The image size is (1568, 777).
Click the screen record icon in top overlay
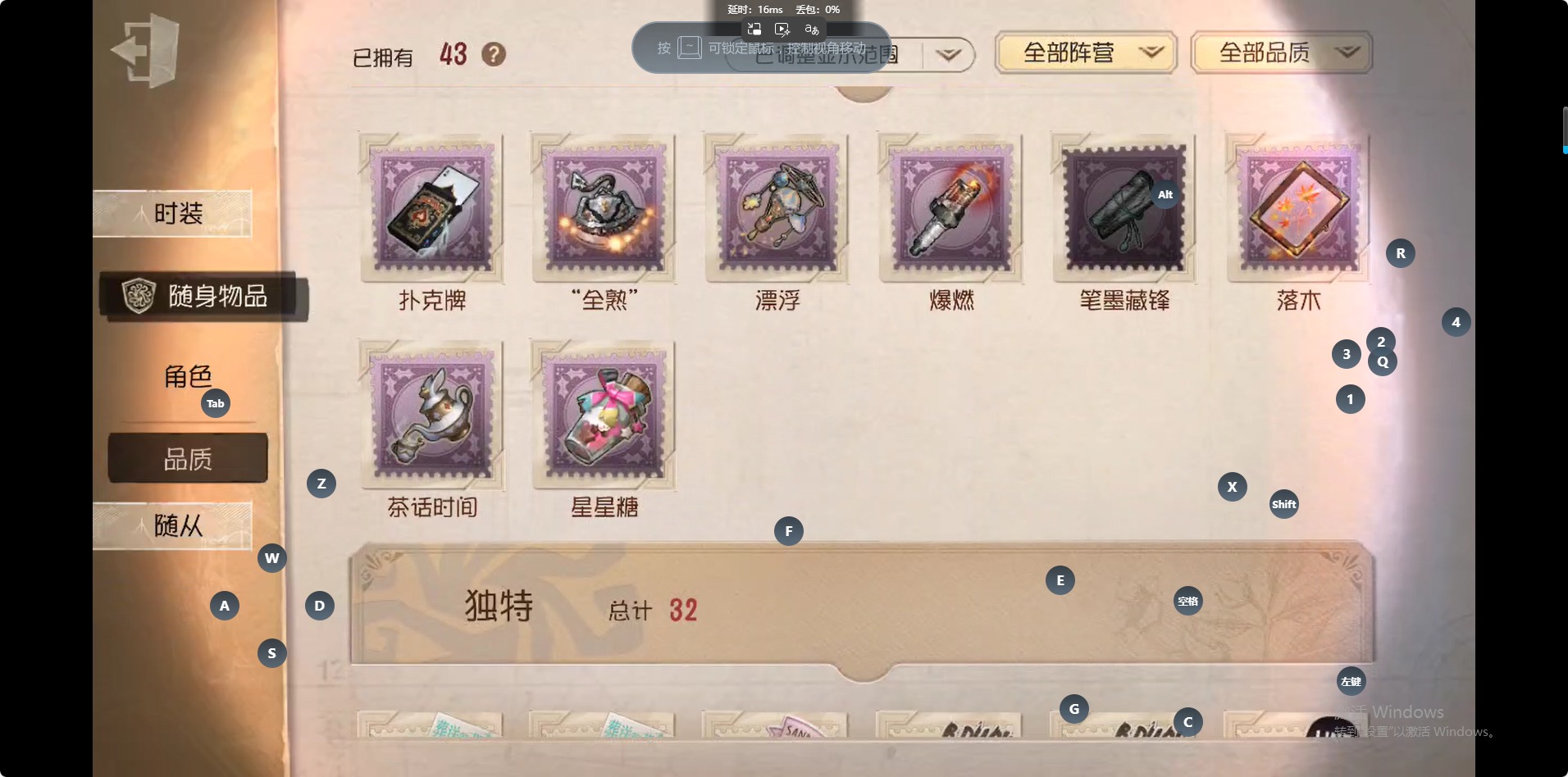782,30
